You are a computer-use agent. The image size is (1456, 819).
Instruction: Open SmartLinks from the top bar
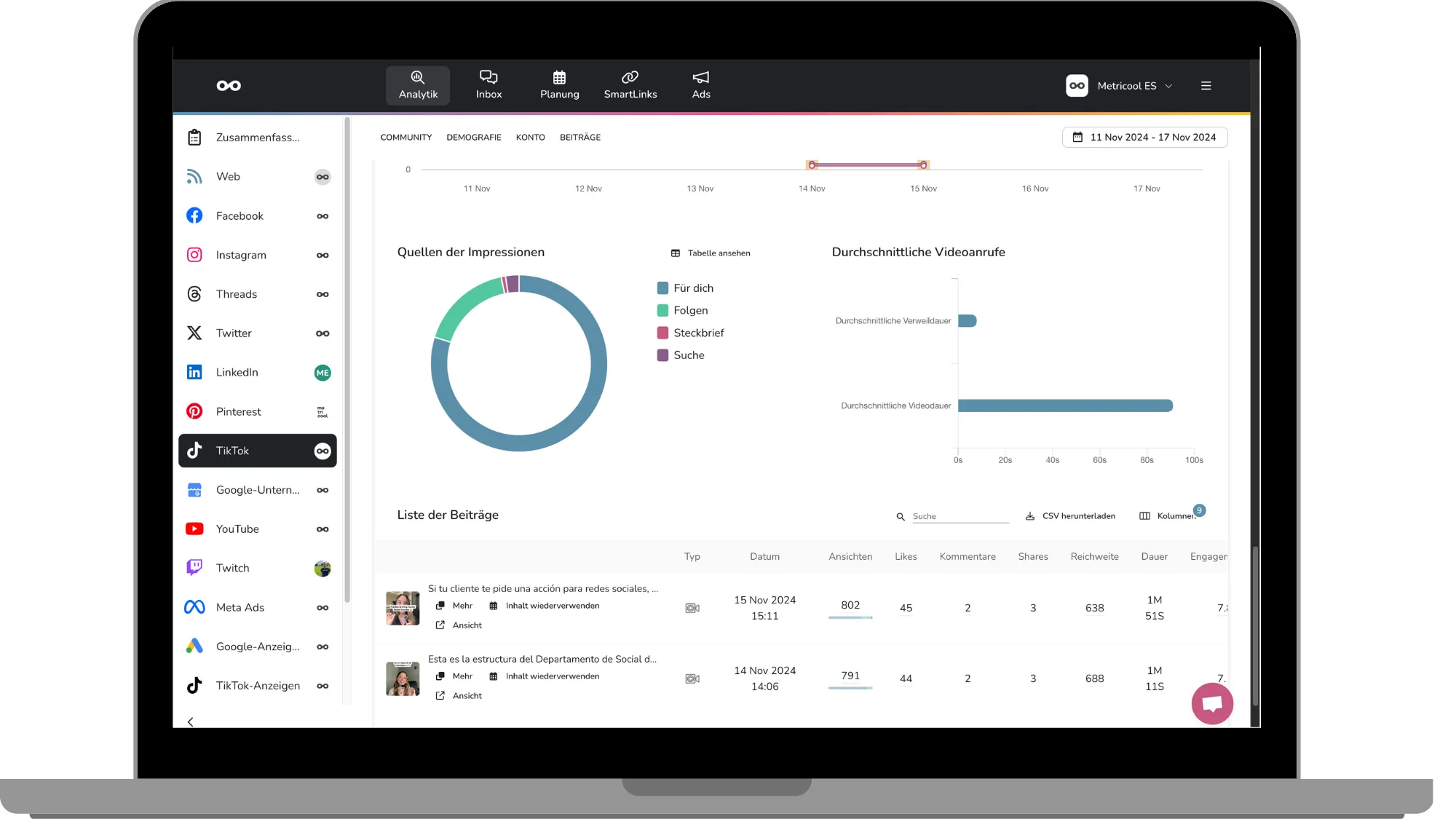pyautogui.click(x=630, y=85)
